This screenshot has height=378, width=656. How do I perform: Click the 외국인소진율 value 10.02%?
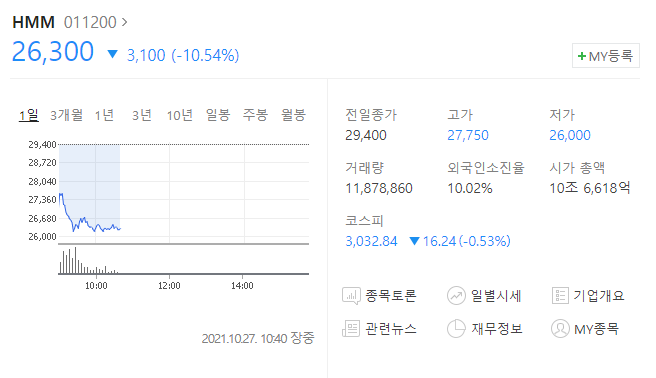470,188
